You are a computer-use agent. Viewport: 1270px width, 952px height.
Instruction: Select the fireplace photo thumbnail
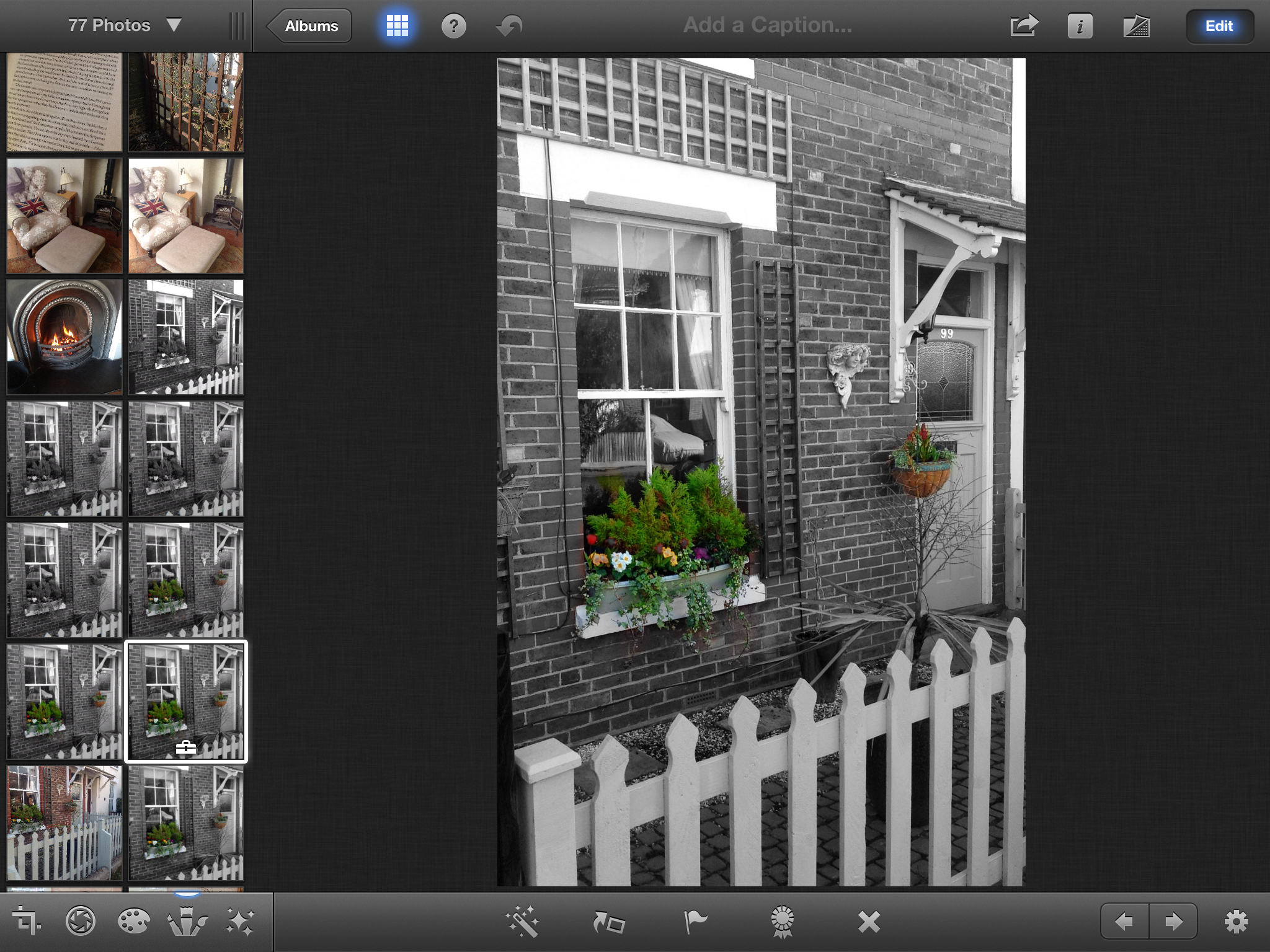pos(64,337)
